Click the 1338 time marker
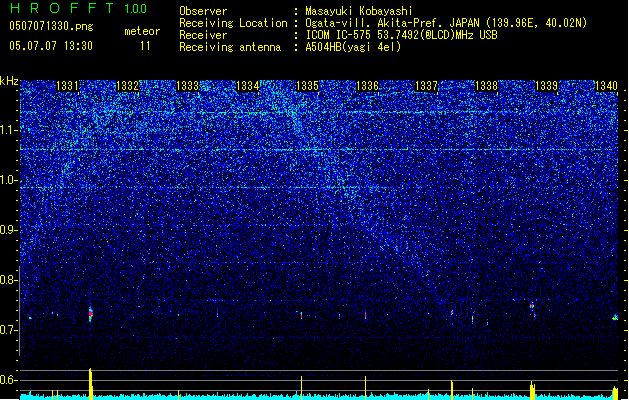The width and height of the screenshot is (629, 400). coord(487,86)
